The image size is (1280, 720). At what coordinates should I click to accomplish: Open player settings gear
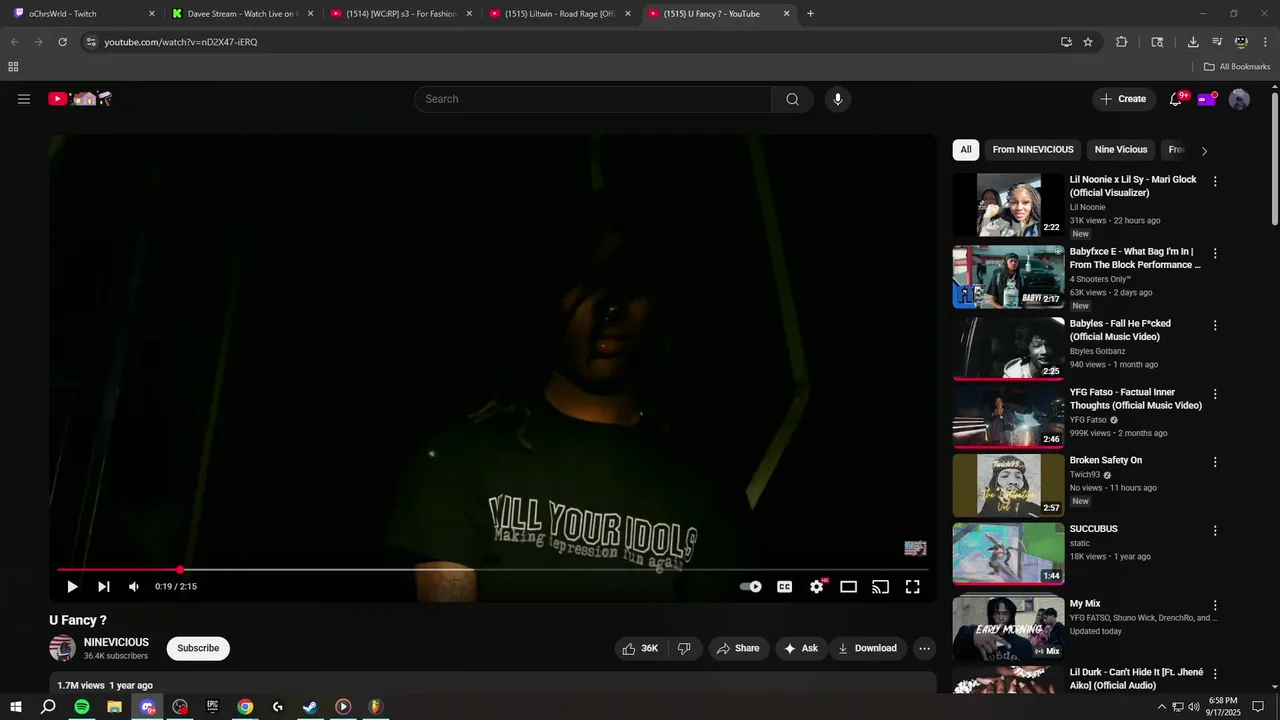click(x=817, y=587)
